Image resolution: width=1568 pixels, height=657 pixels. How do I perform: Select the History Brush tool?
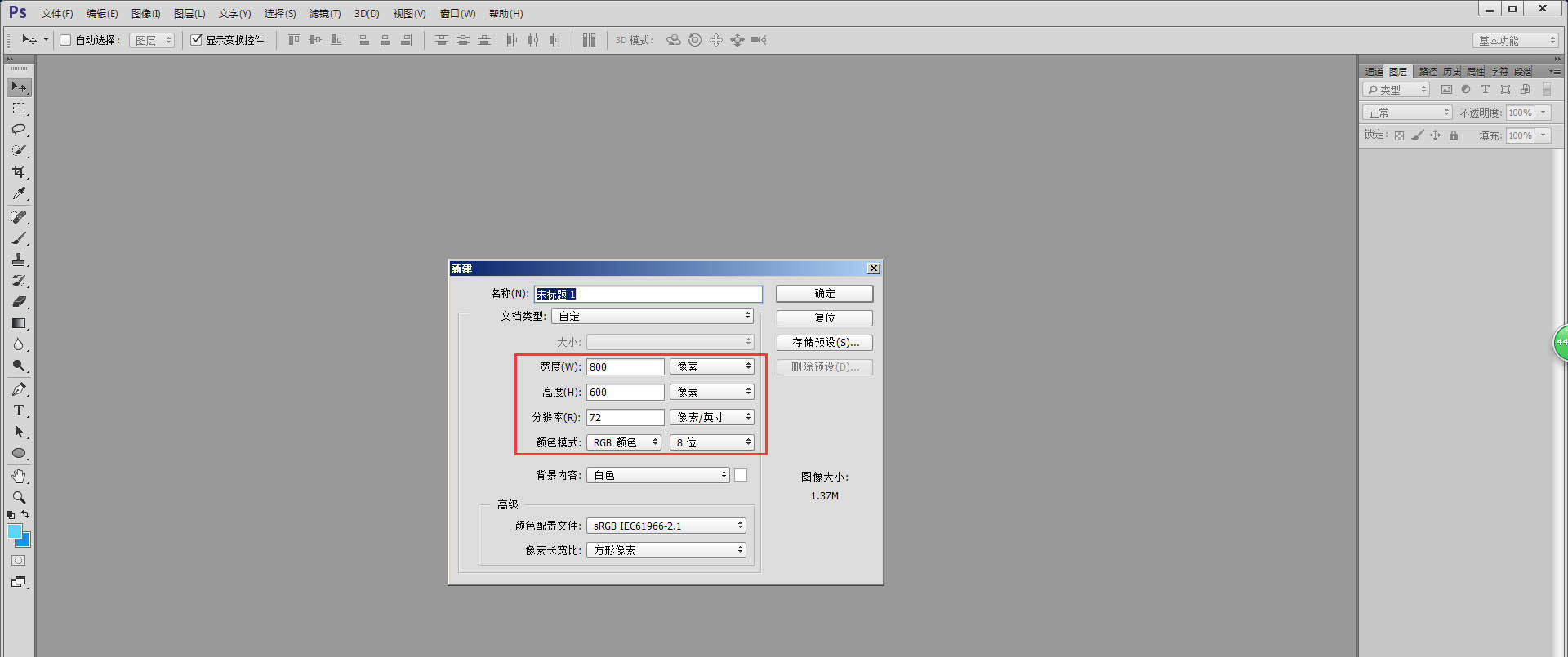19,281
